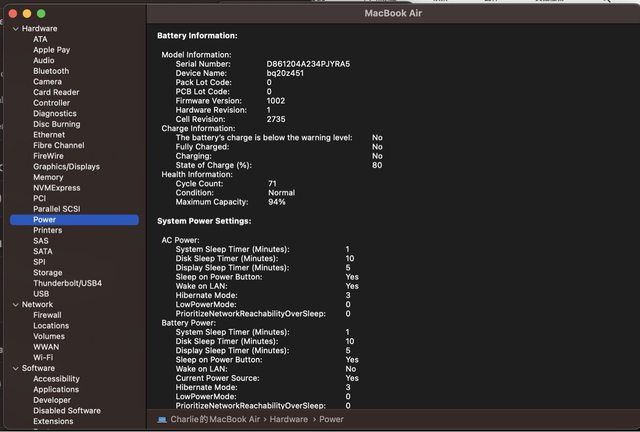640x432 pixels.
Task: Select Memory in the Hardware list
Action: [48, 177]
